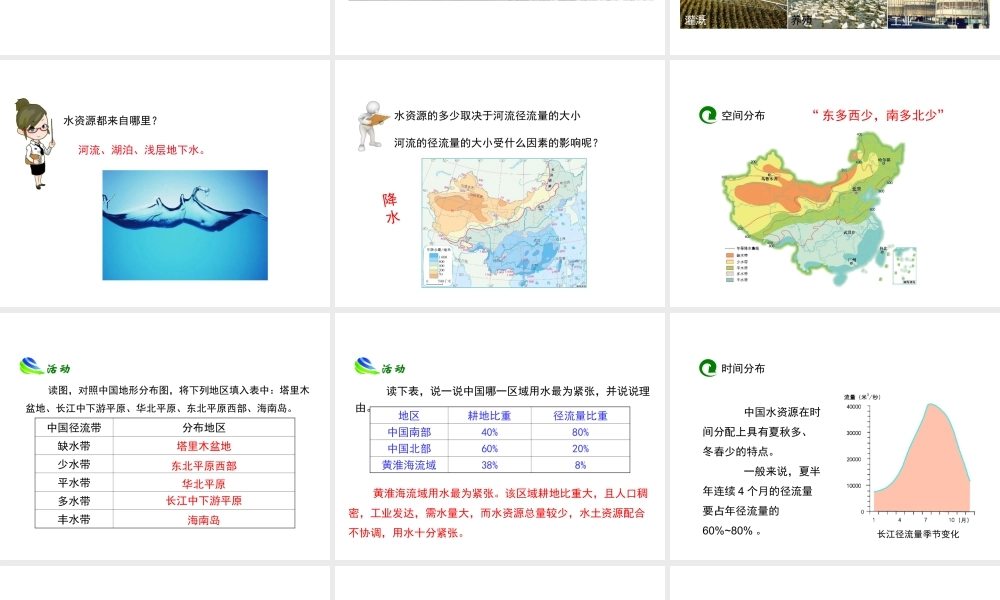Click the 耕地比重 header cell

pos(489,415)
